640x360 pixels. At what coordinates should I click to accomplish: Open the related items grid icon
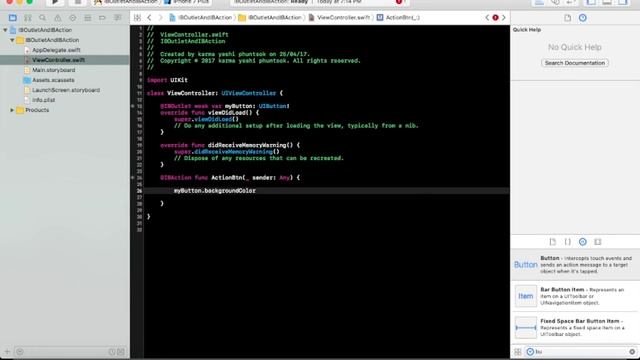click(x=138, y=18)
